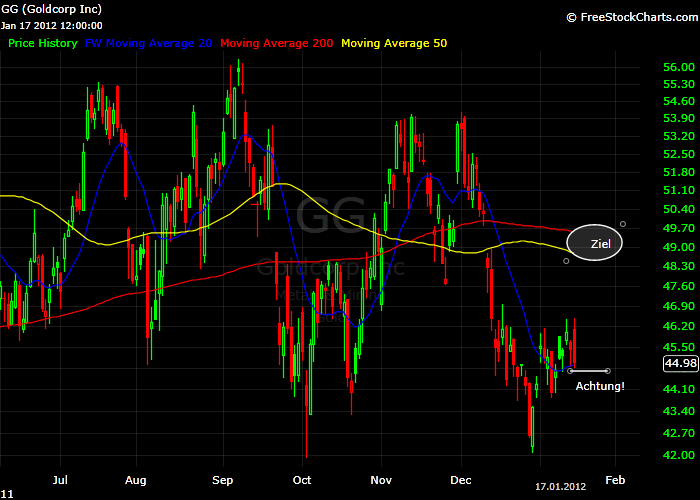
Task: Click the Sep month label on time axis
Action: click(223, 480)
